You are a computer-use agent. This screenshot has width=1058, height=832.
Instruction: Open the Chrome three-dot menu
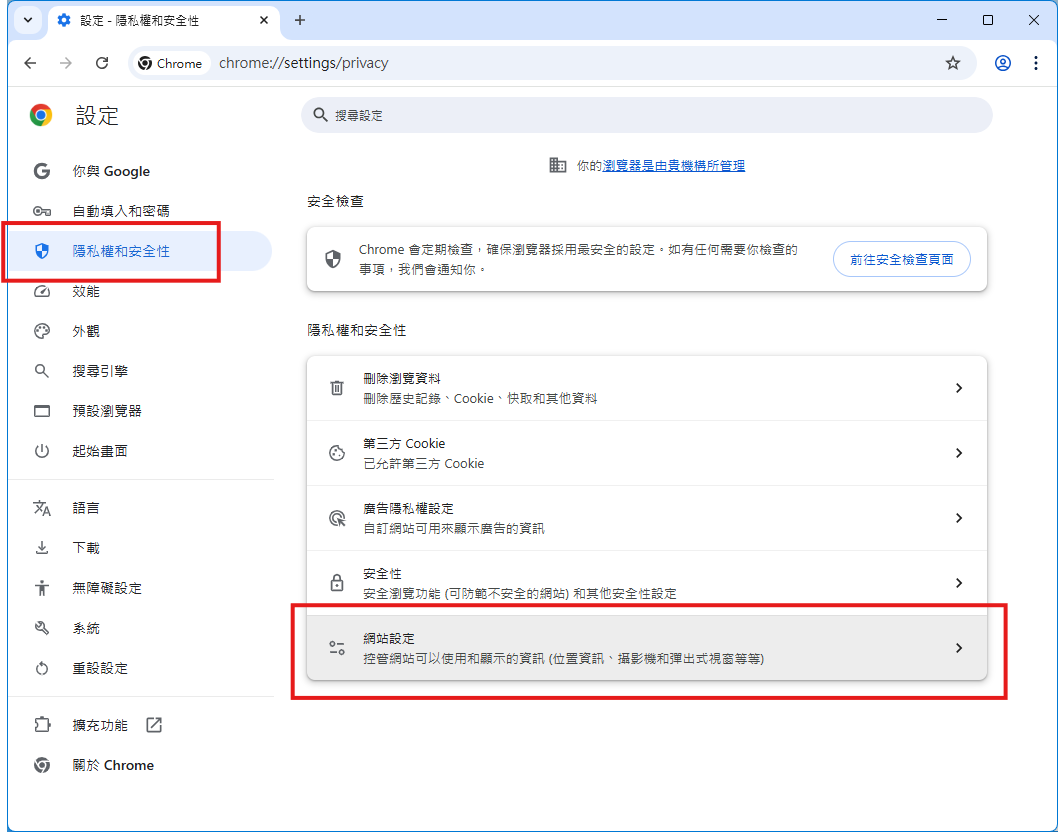1036,62
